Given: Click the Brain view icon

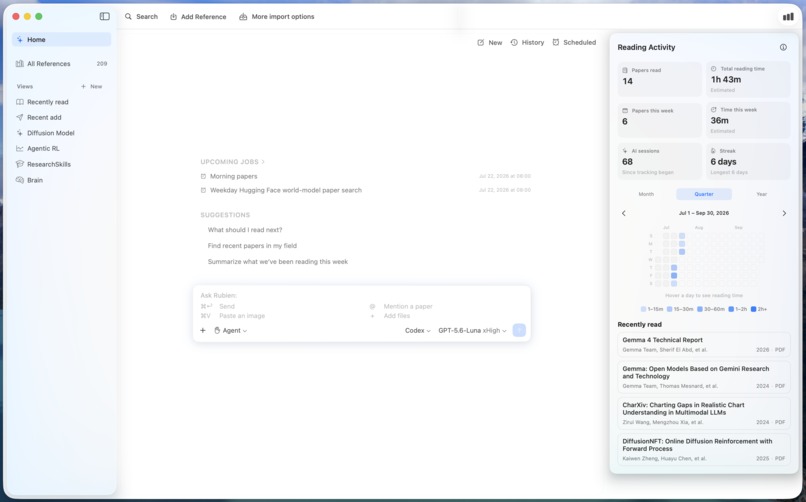Looking at the screenshot, I should point(20,180).
